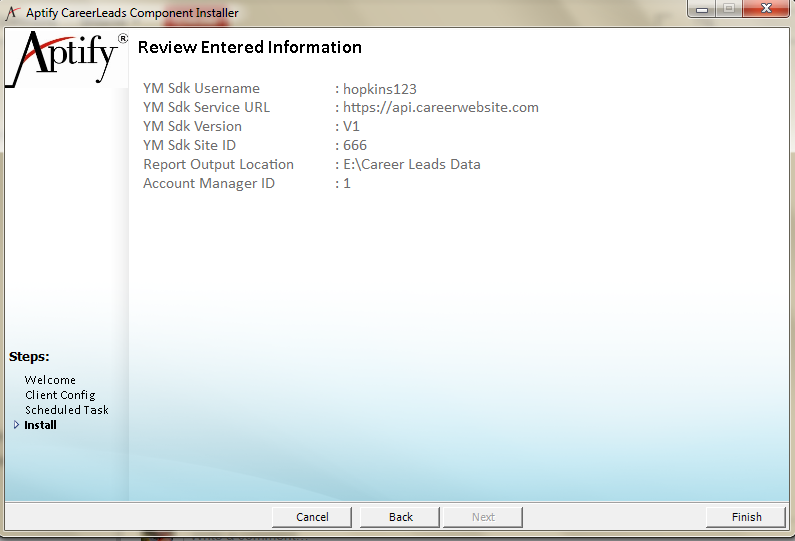Select the Scheduled Task step

(x=67, y=410)
